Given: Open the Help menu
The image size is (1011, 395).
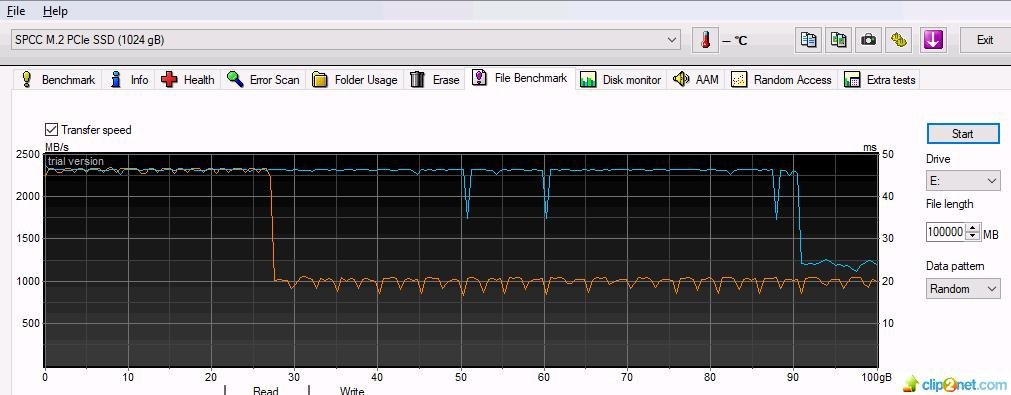Looking at the screenshot, I should [55, 11].
